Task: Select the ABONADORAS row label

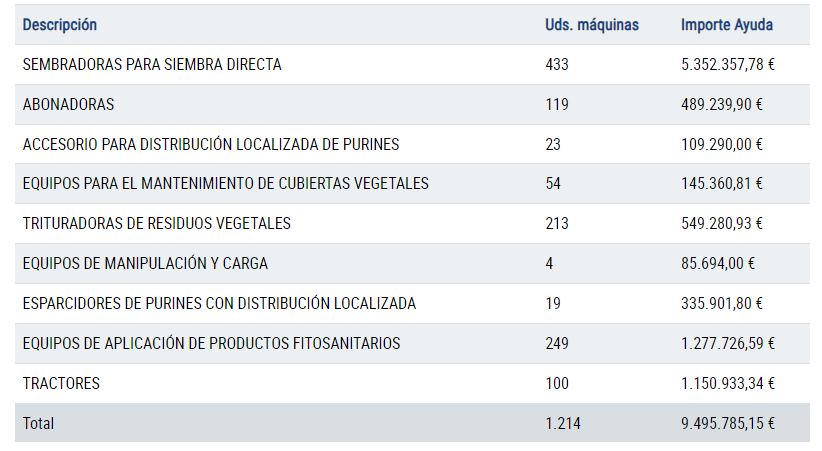Action: pyautogui.click(x=68, y=104)
